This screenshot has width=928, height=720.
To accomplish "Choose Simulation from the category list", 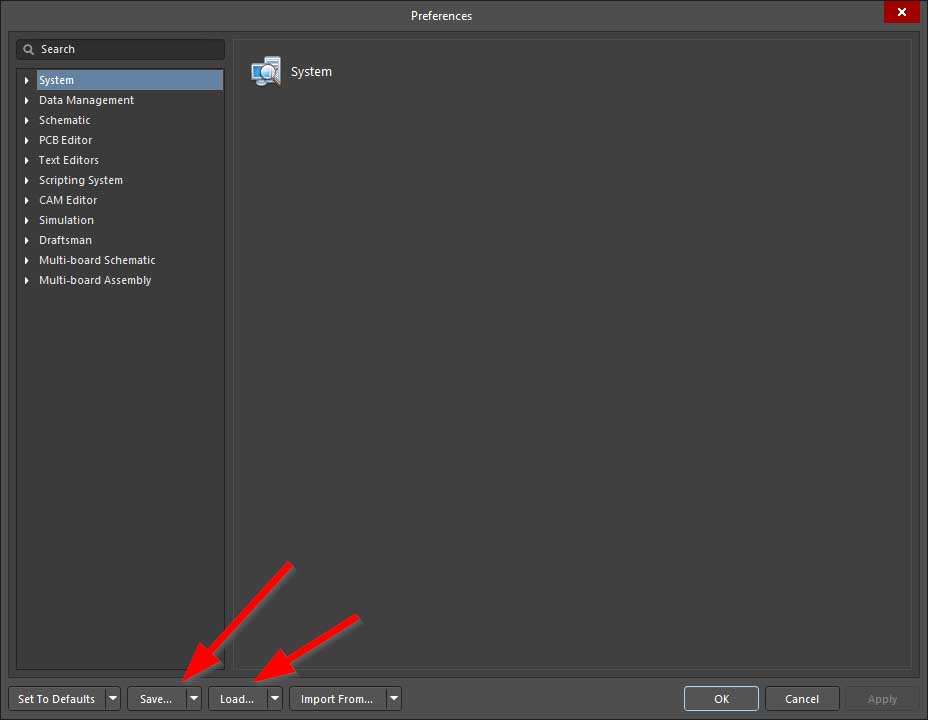I will [x=66, y=220].
